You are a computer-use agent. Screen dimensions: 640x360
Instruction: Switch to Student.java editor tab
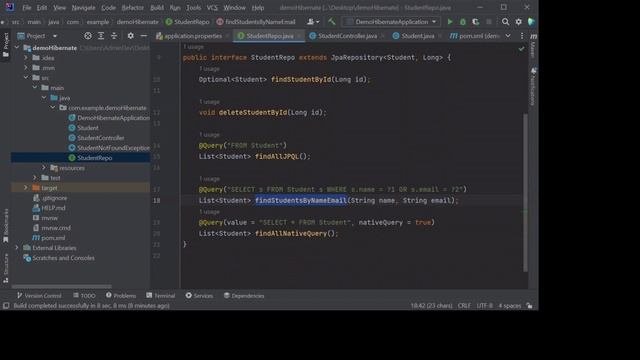pyautogui.click(x=417, y=36)
